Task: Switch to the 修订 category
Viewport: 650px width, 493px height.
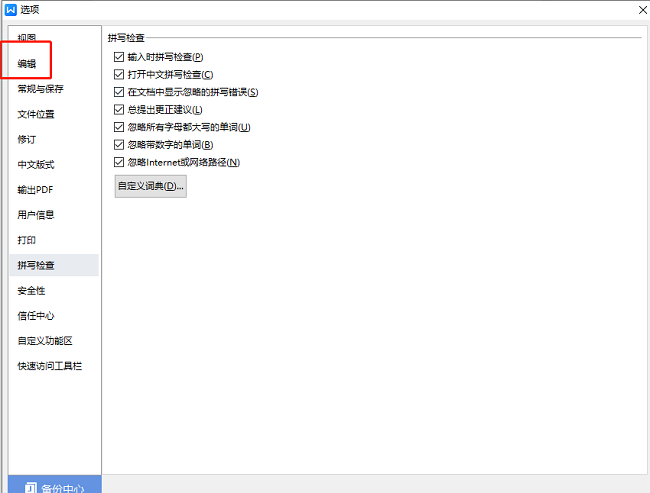Action: 27,139
